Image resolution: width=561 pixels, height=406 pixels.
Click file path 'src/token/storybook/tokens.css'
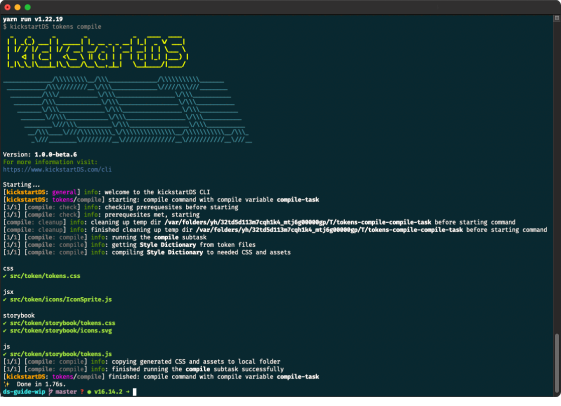coord(63,323)
